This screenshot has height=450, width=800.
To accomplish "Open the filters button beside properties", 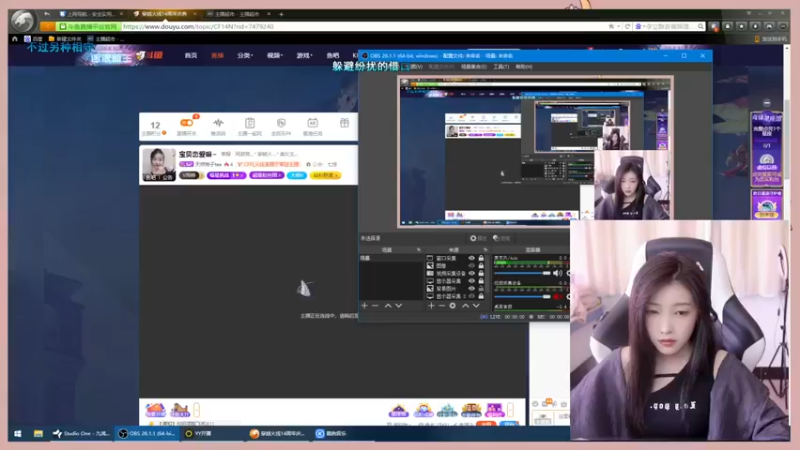I will (502, 238).
